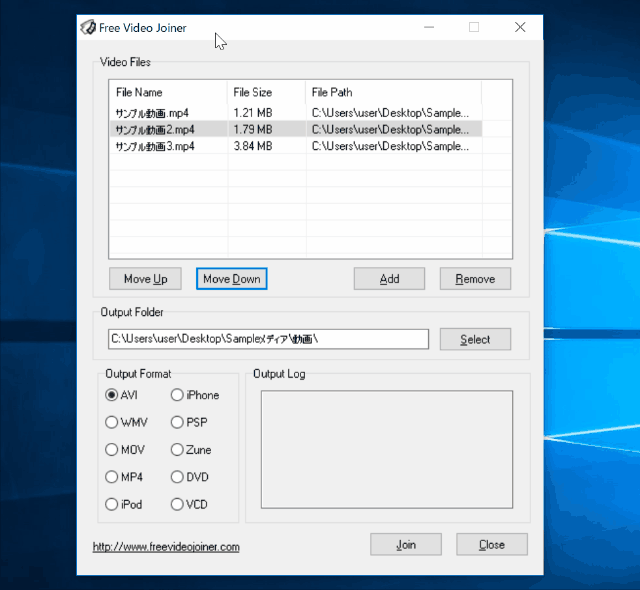Click inside the Output Log box

tap(387, 449)
